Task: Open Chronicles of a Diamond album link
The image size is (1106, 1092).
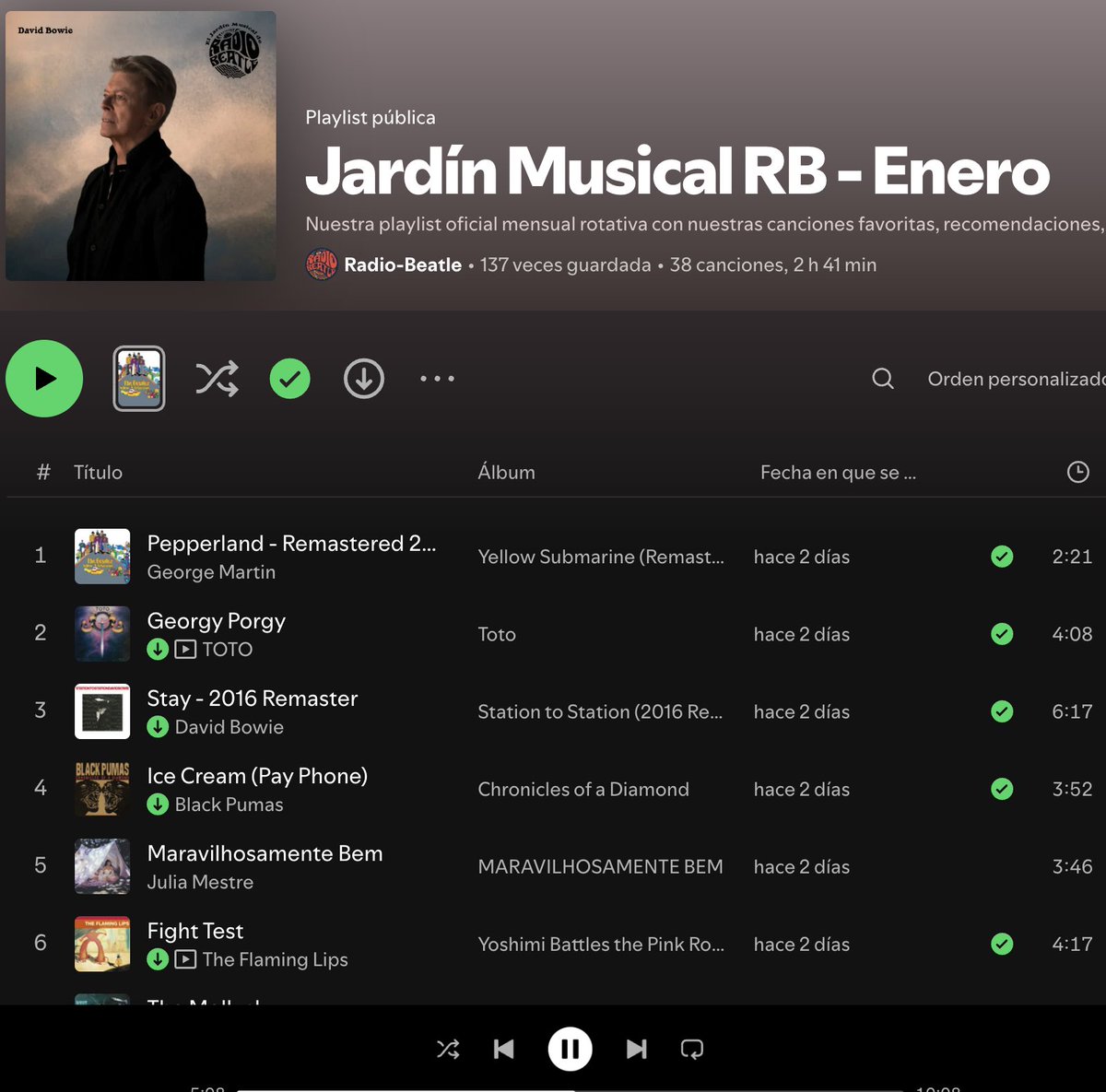Action: pos(583,789)
